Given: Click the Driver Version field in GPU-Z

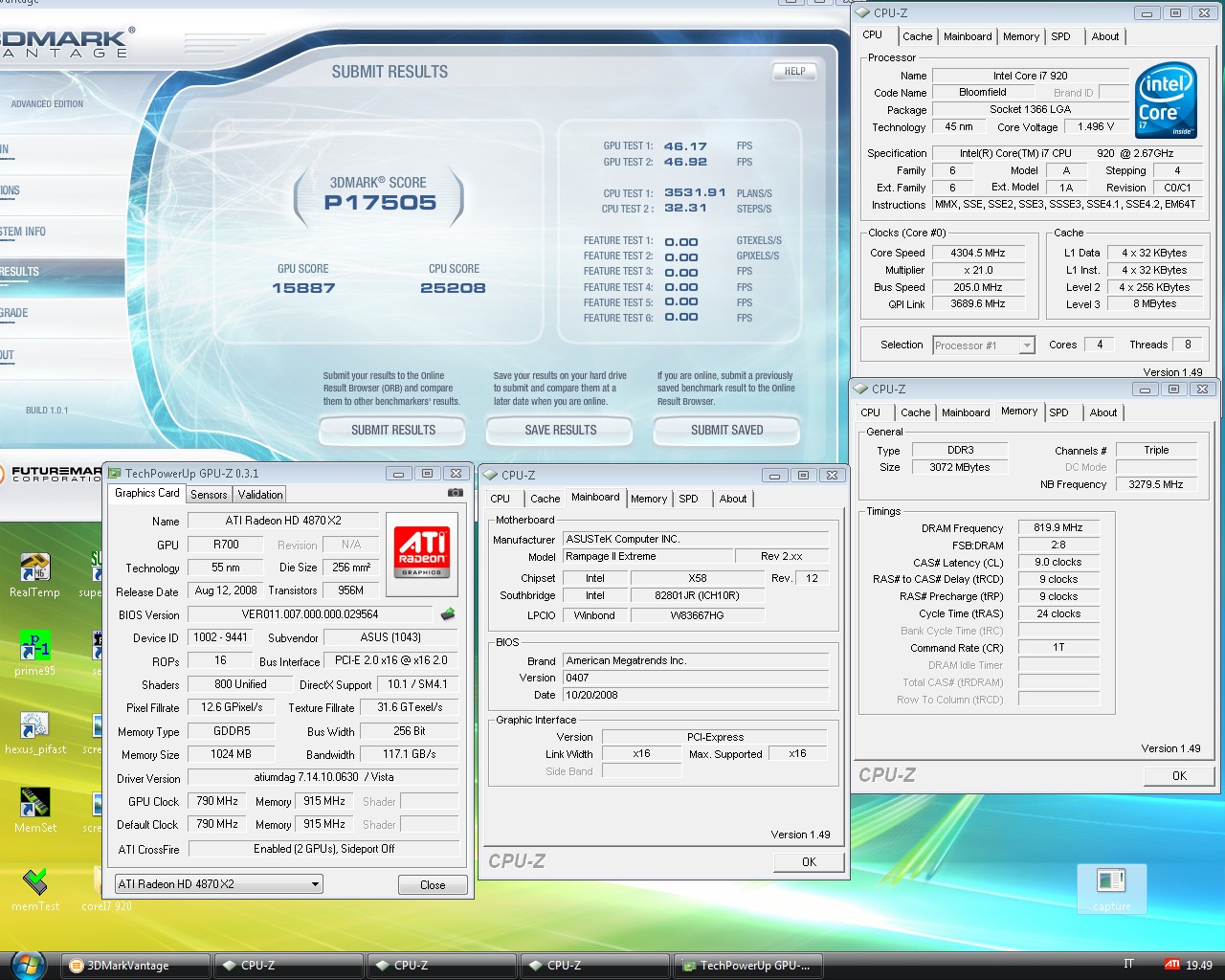Looking at the screenshot, I should (323, 778).
